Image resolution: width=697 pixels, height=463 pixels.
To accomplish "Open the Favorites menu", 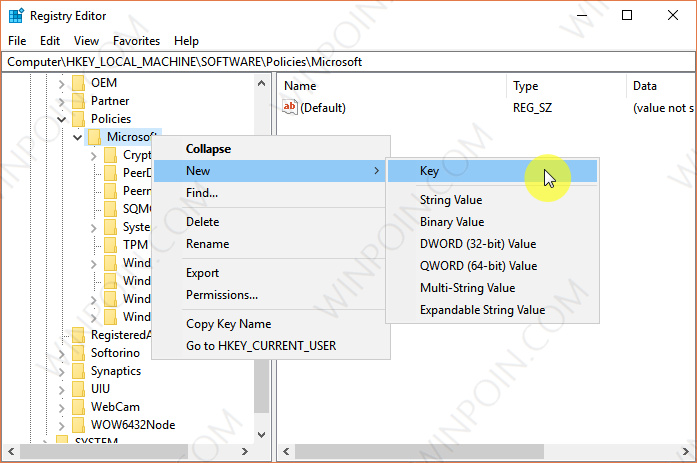I will click(x=136, y=41).
